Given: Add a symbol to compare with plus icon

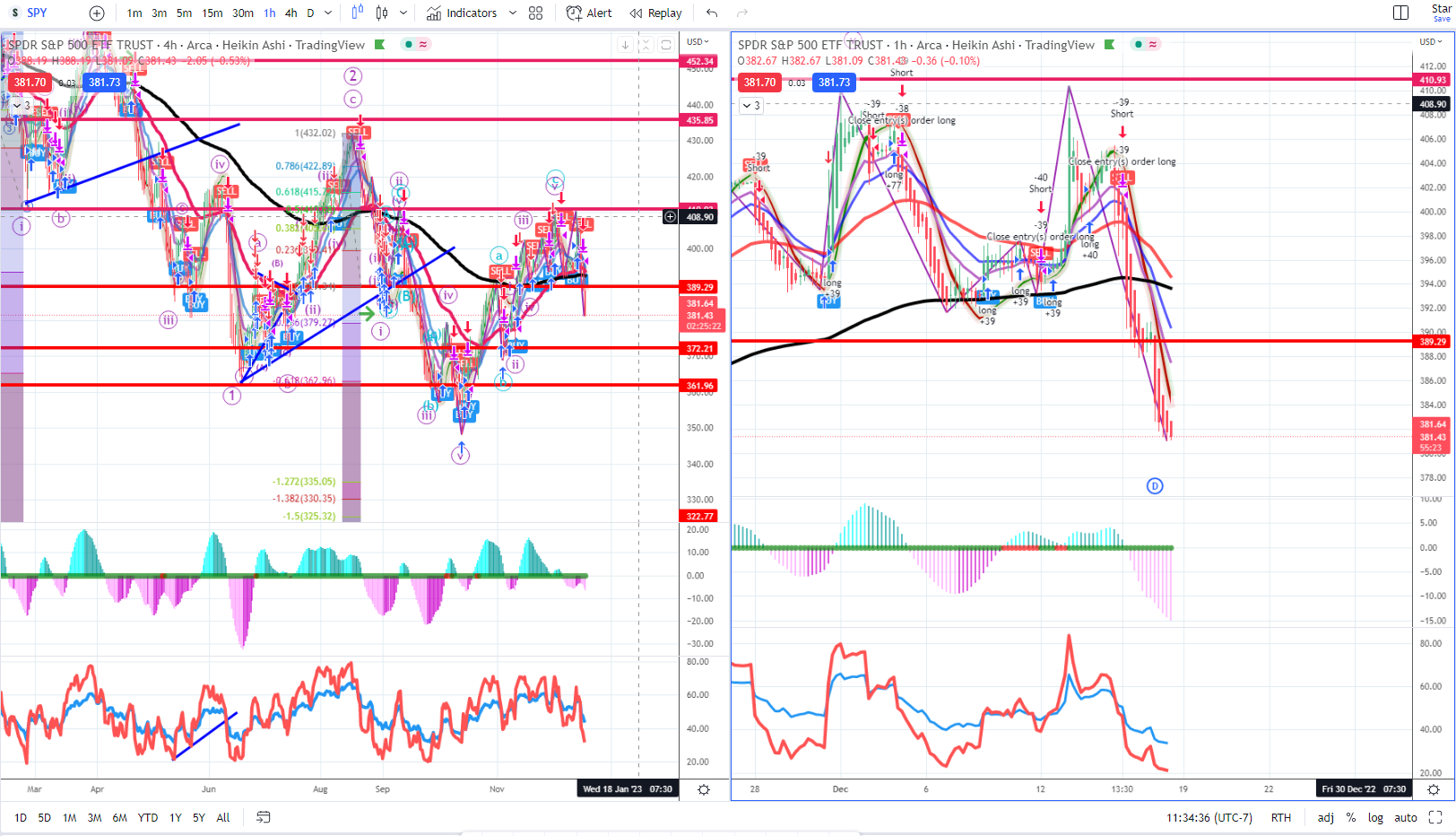Looking at the screenshot, I should coord(97,13).
